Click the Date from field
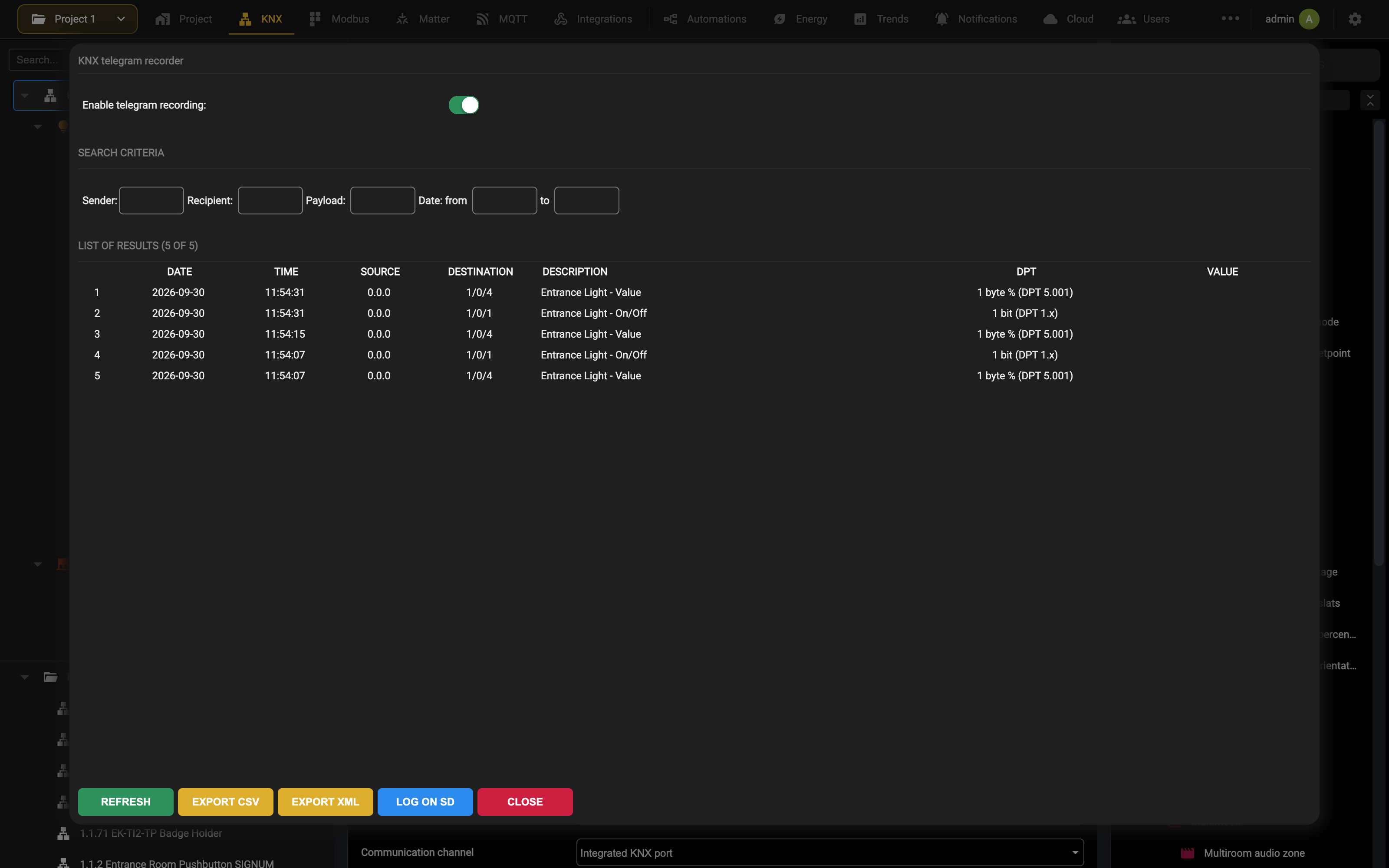1389x868 pixels. pos(504,201)
